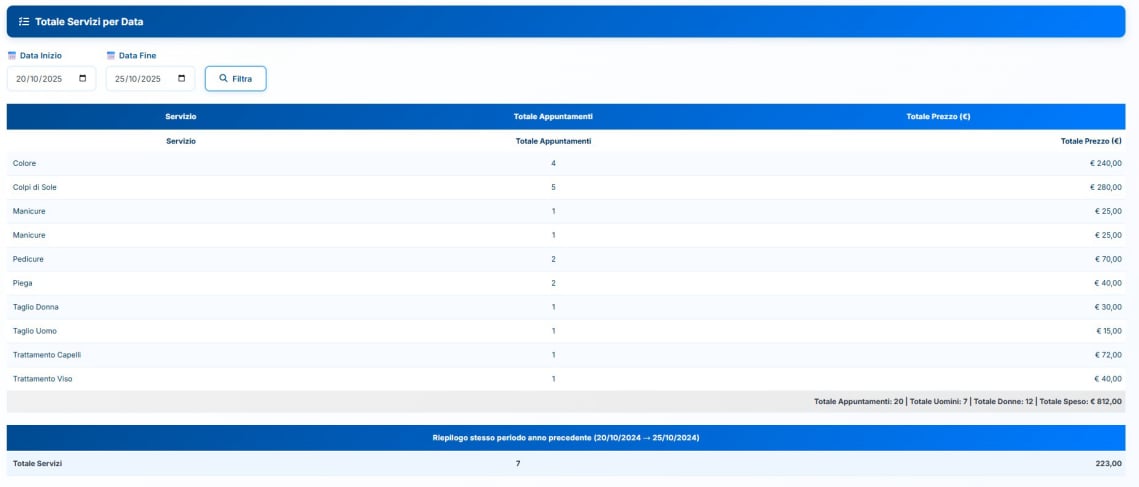Click Totale Appuntamenti in the blue header
Screen dimensions: 1139x487
pyautogui.click(x=553, y=117)
